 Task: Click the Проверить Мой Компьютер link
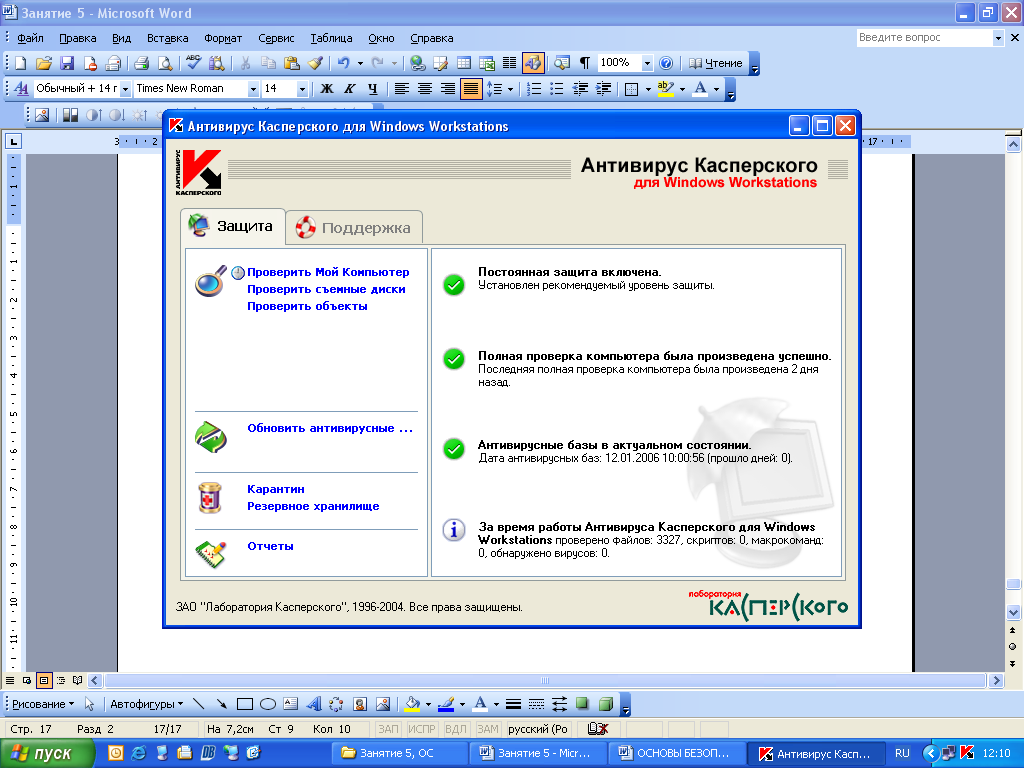coord(328,272)
